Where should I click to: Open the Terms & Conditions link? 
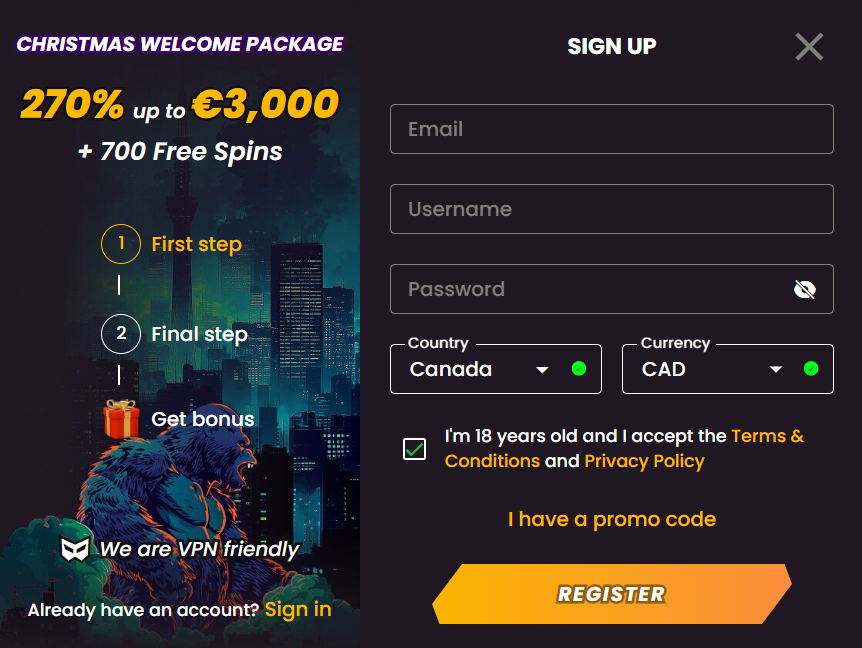[767, 436]
